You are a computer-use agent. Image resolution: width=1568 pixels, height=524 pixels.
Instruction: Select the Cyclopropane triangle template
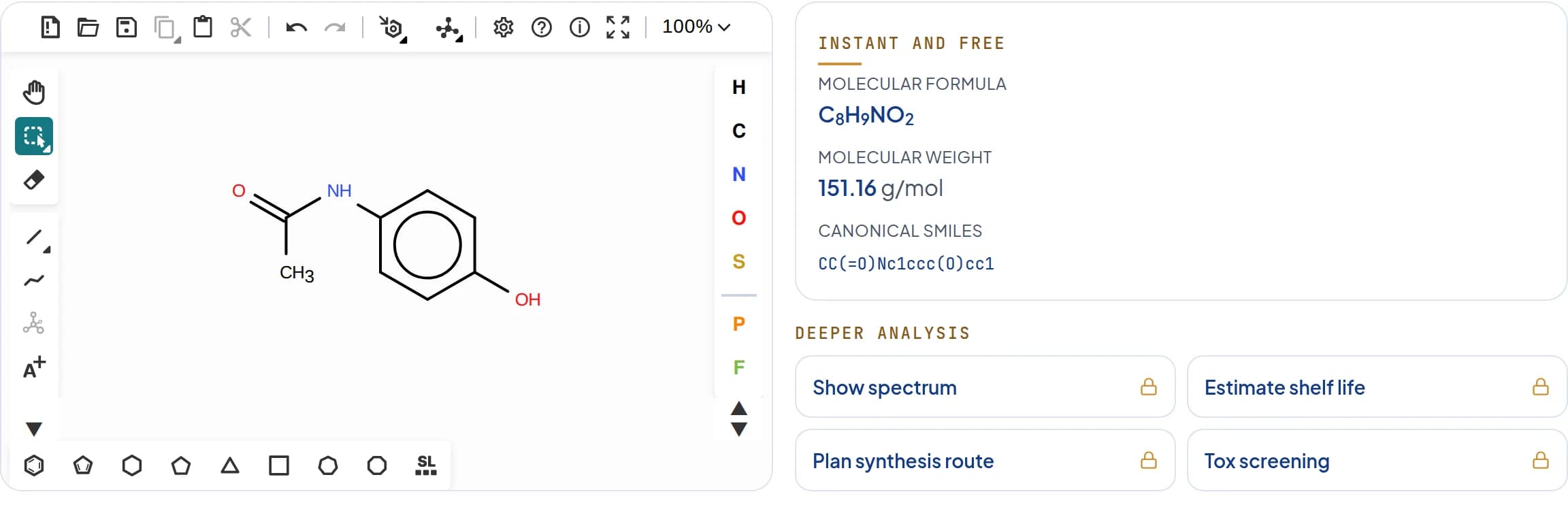tap(230, 465)
